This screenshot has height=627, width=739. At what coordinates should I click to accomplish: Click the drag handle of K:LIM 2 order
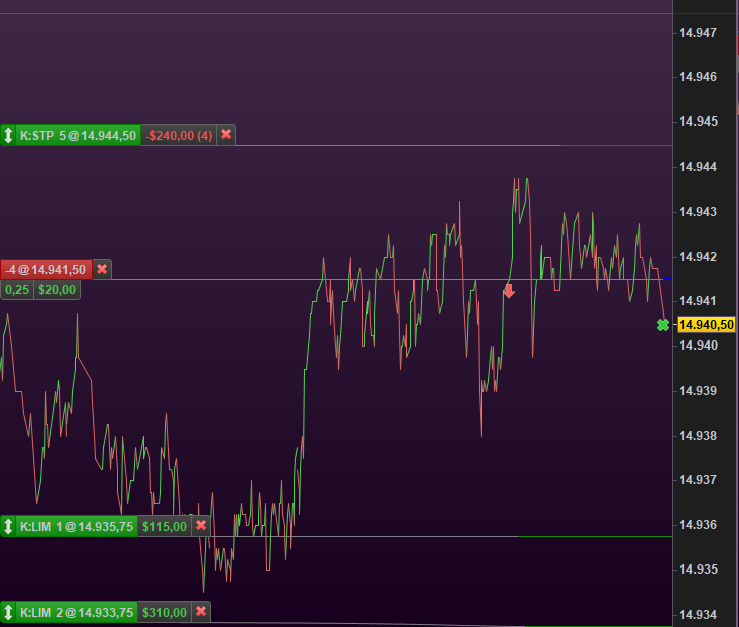click(x=8, y=612)
